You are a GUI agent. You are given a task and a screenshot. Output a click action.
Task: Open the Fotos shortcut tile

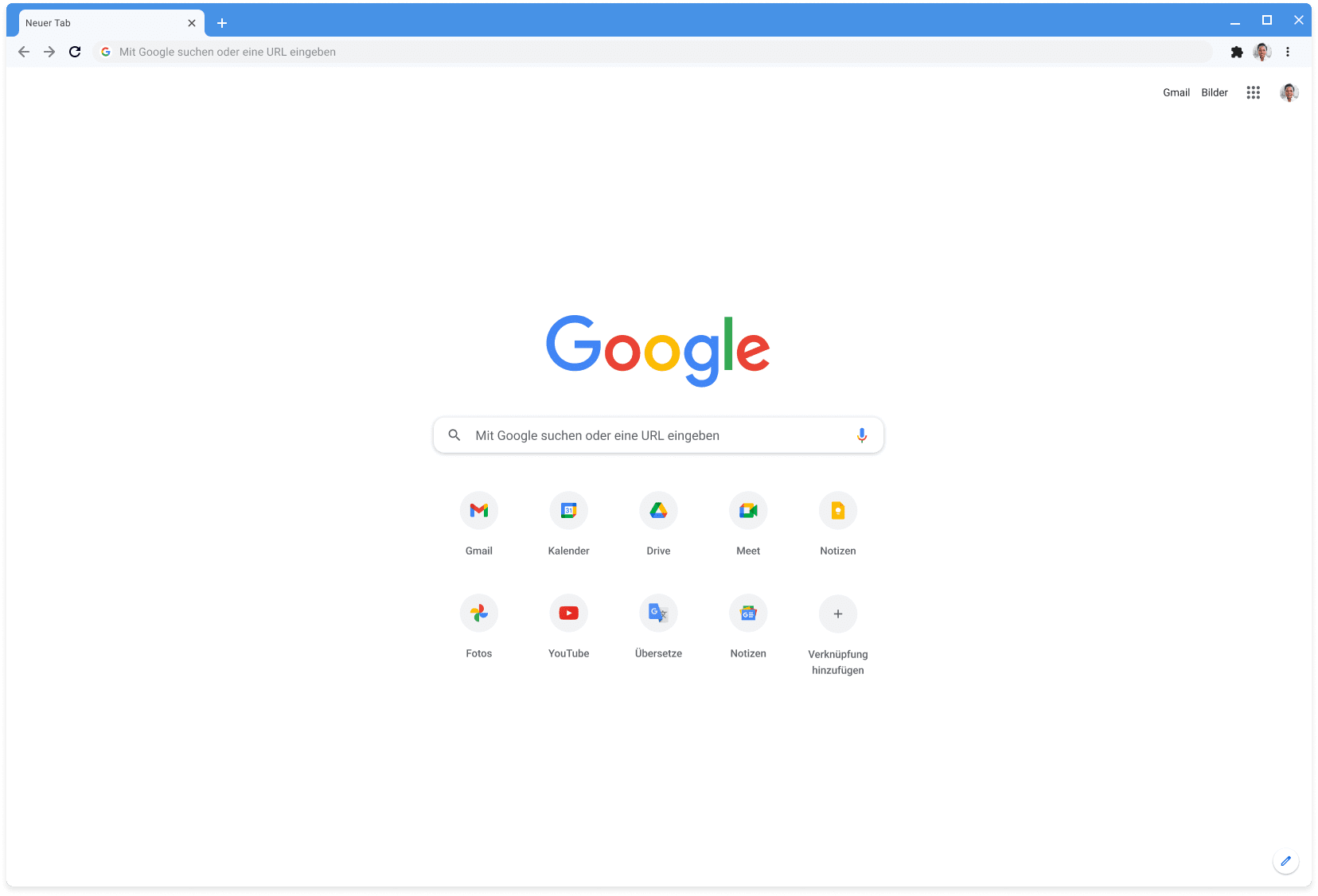click(x=479, y=626)
